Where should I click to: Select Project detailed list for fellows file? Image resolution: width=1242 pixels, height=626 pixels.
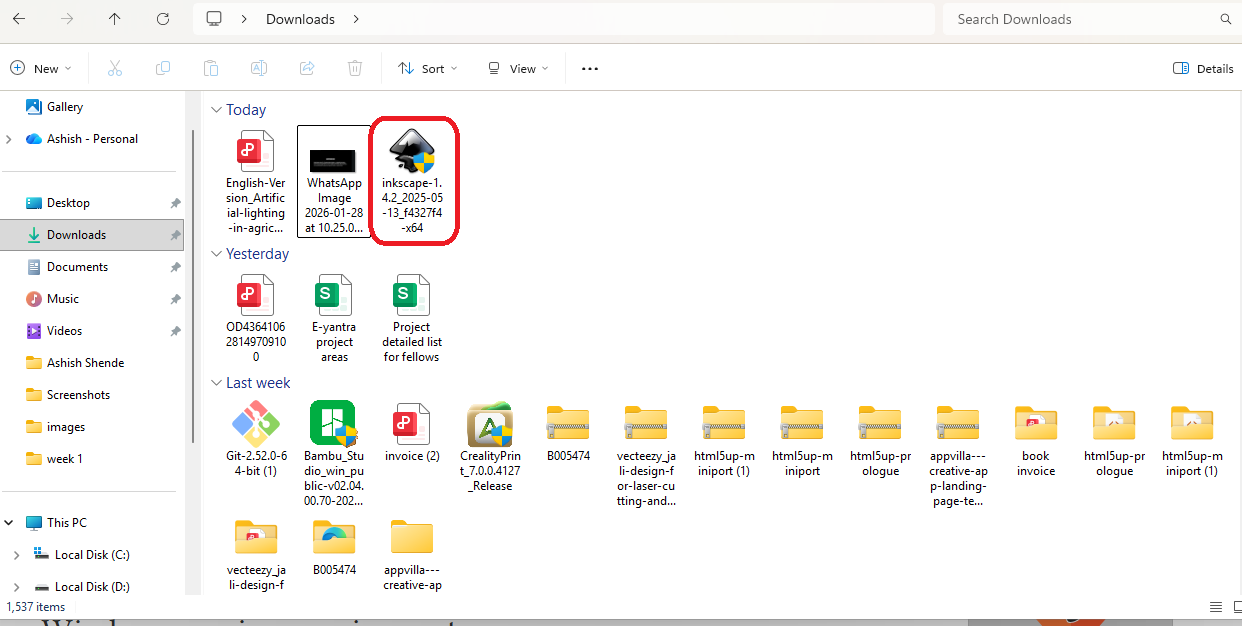pyautogui.click(x=412, y=318)
